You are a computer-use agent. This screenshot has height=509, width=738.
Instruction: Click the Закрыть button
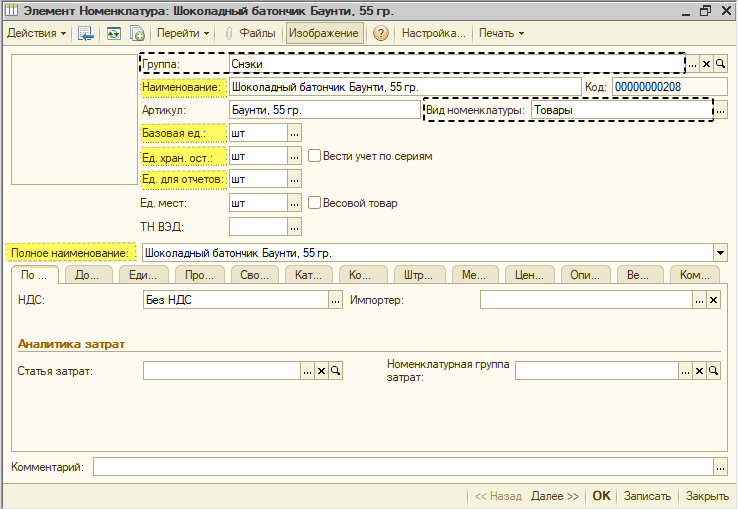707,496
